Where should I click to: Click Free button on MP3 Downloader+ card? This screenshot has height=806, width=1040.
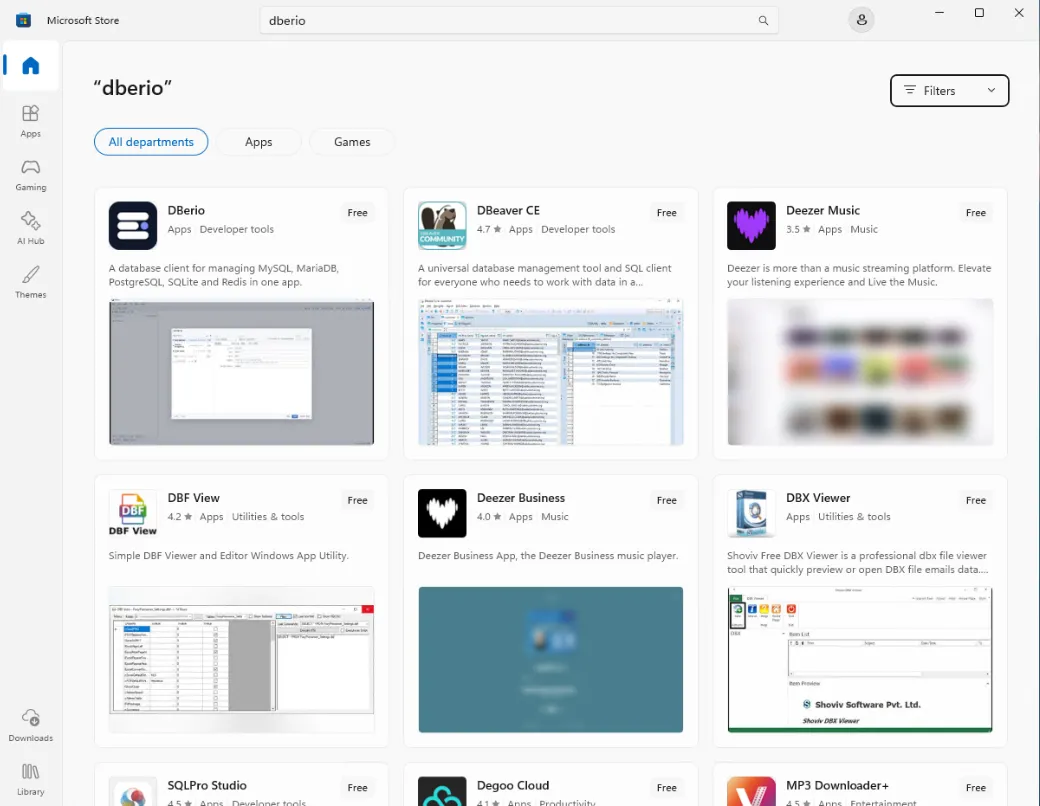(x=976, y=787)
